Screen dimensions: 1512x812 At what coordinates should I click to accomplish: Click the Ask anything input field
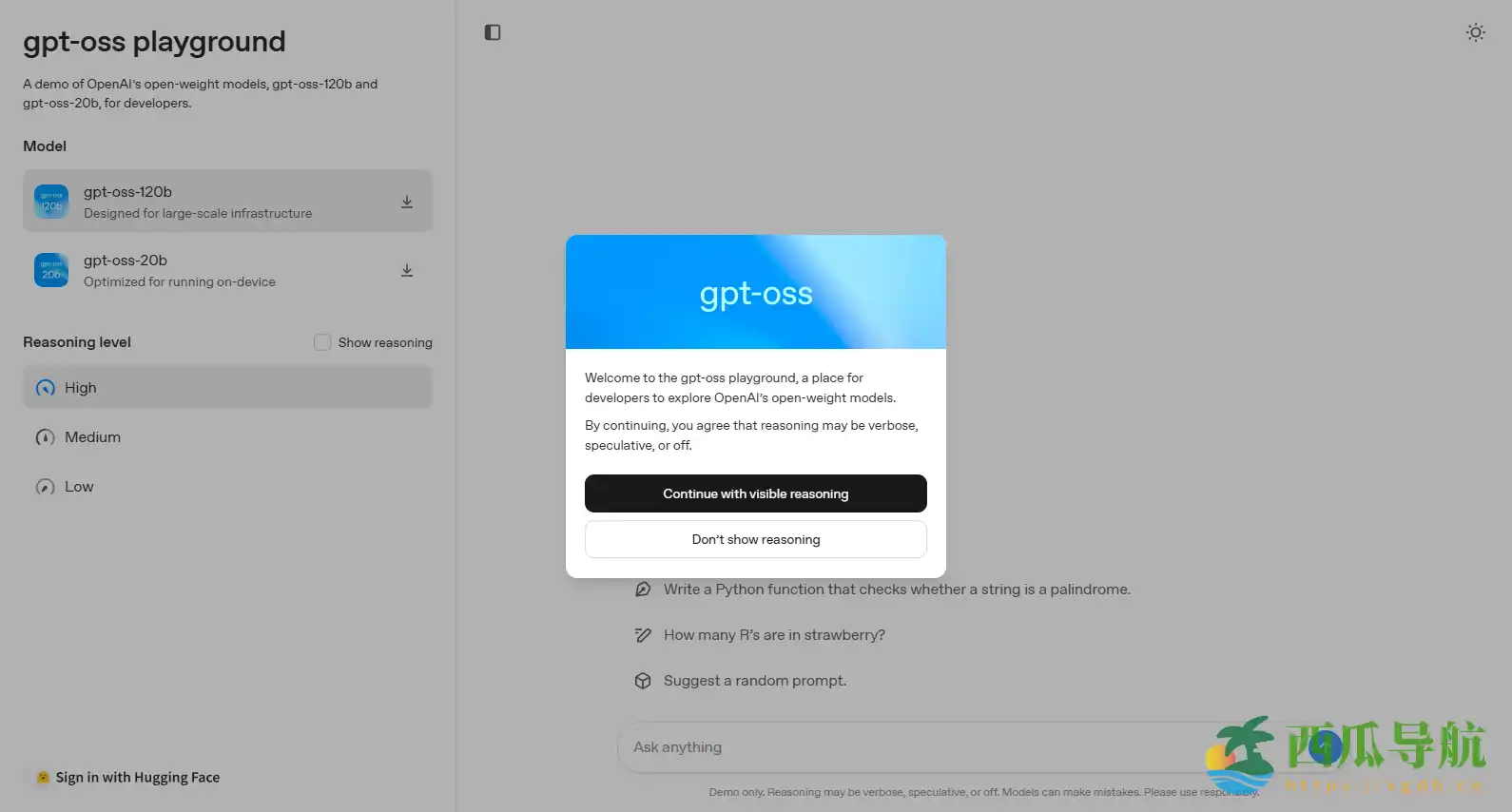[913, 747]
